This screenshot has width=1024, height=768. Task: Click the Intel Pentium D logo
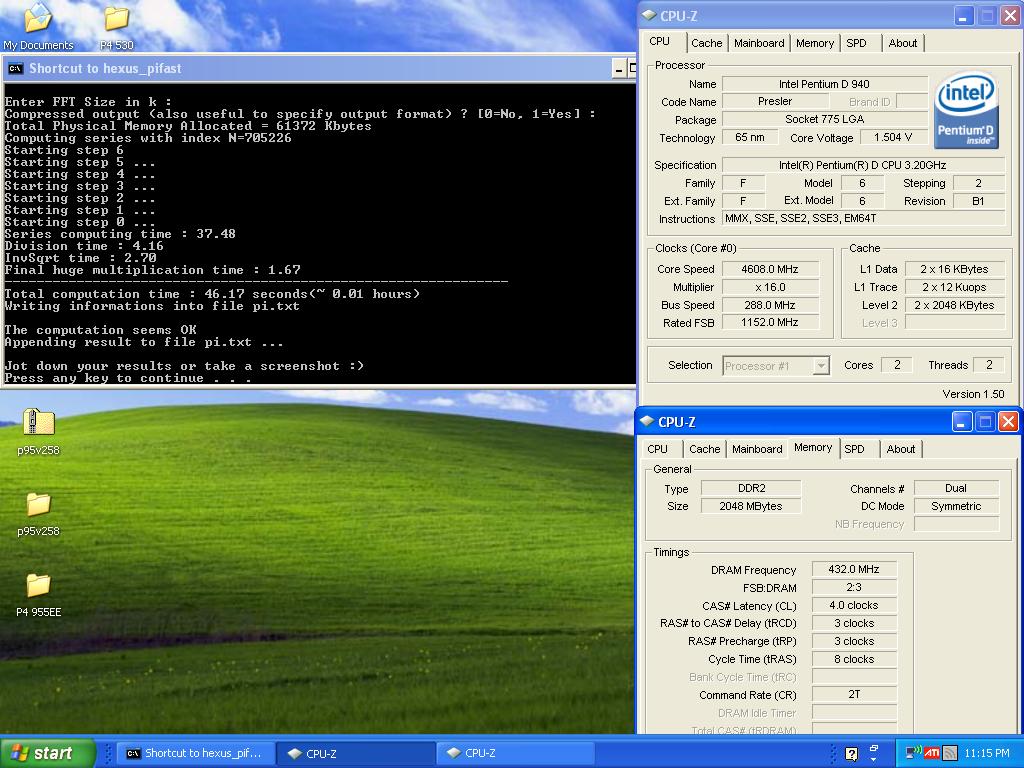click(x=966, y=110)
